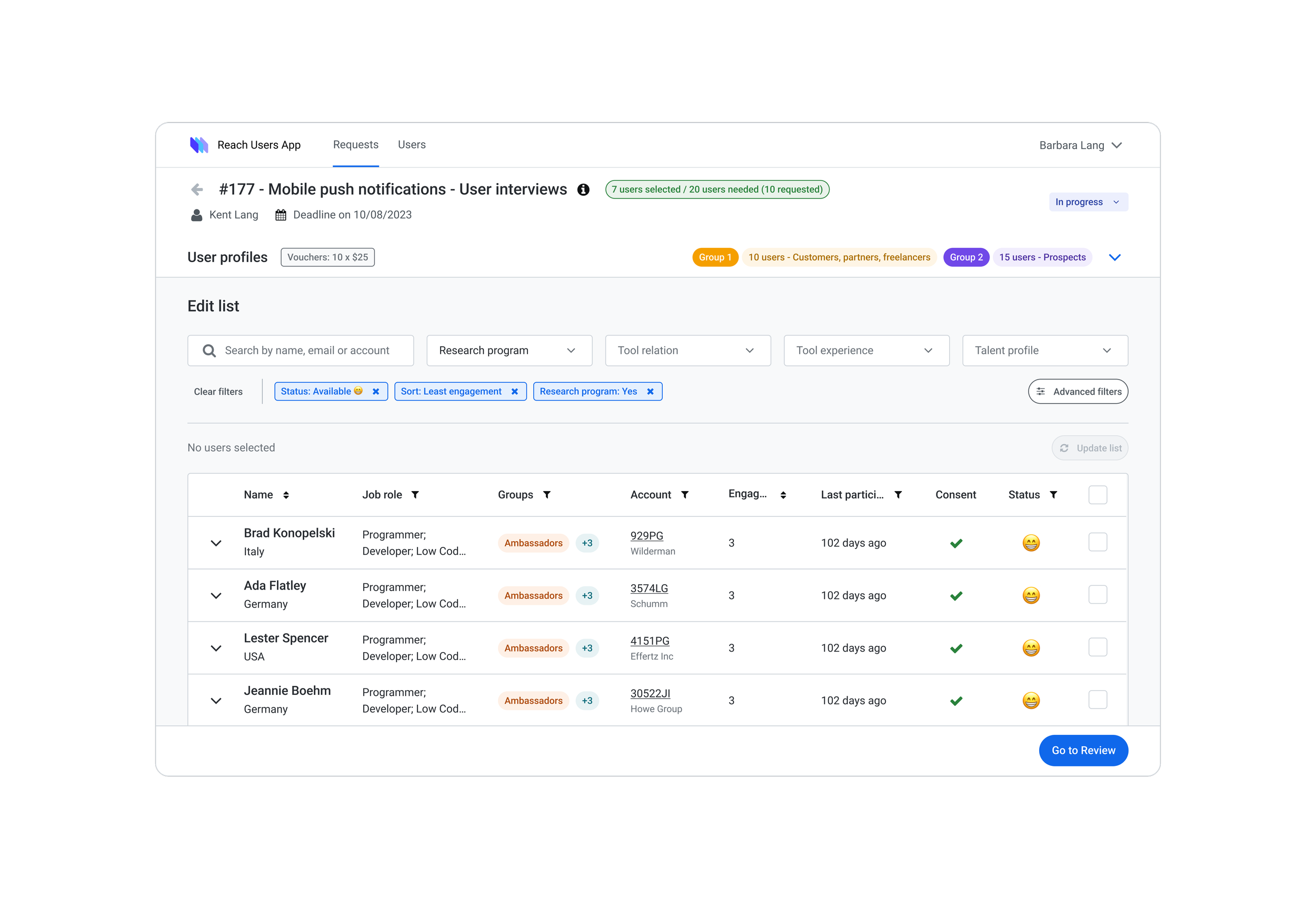Open the In progress status dropdown
Screen dimensions: 1316x898
pos(1088,202)
